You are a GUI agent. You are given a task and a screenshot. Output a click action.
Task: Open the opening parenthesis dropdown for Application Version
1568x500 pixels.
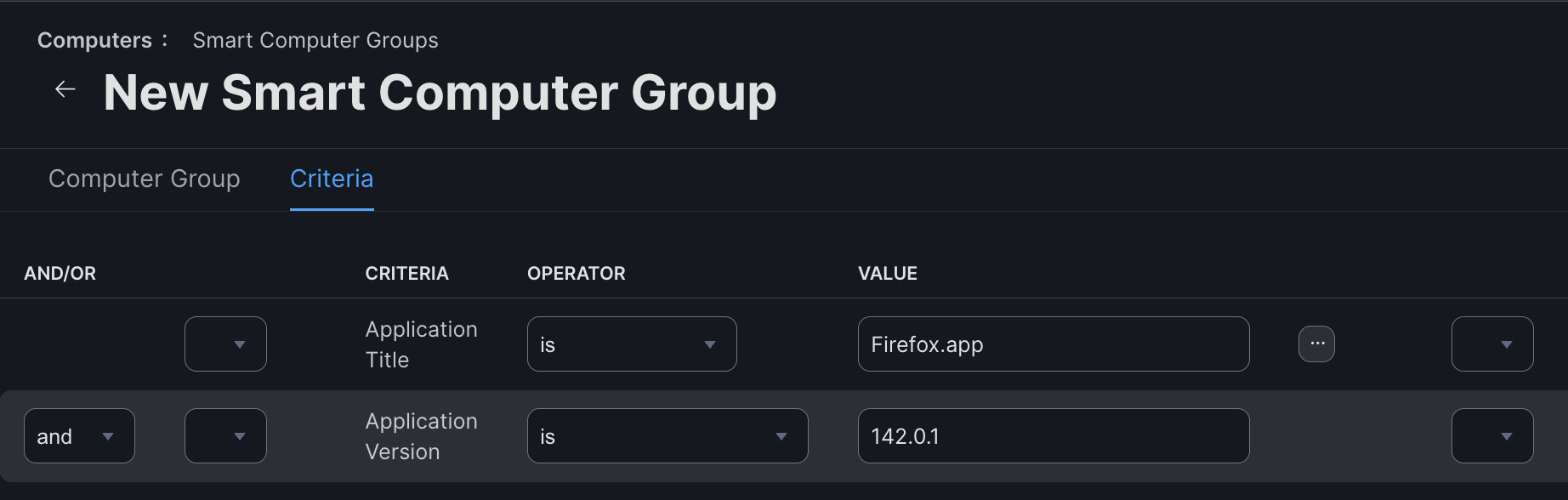click(x=225, y=435)
